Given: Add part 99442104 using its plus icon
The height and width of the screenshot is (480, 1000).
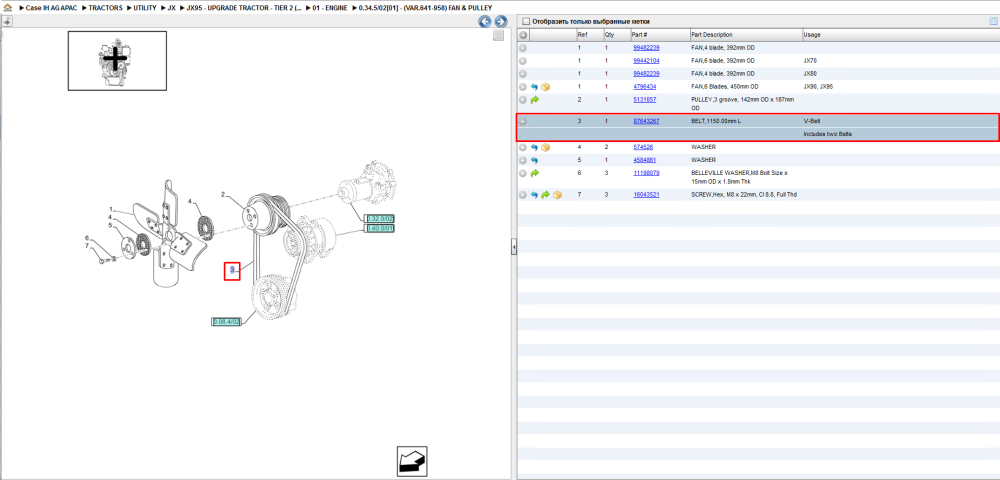Looking at the screenshot, I should point(523,61).
